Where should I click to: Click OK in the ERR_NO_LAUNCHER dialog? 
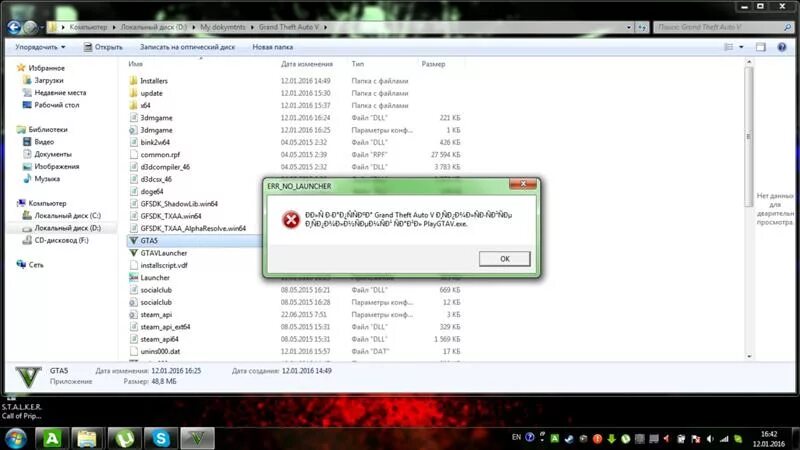505,259
